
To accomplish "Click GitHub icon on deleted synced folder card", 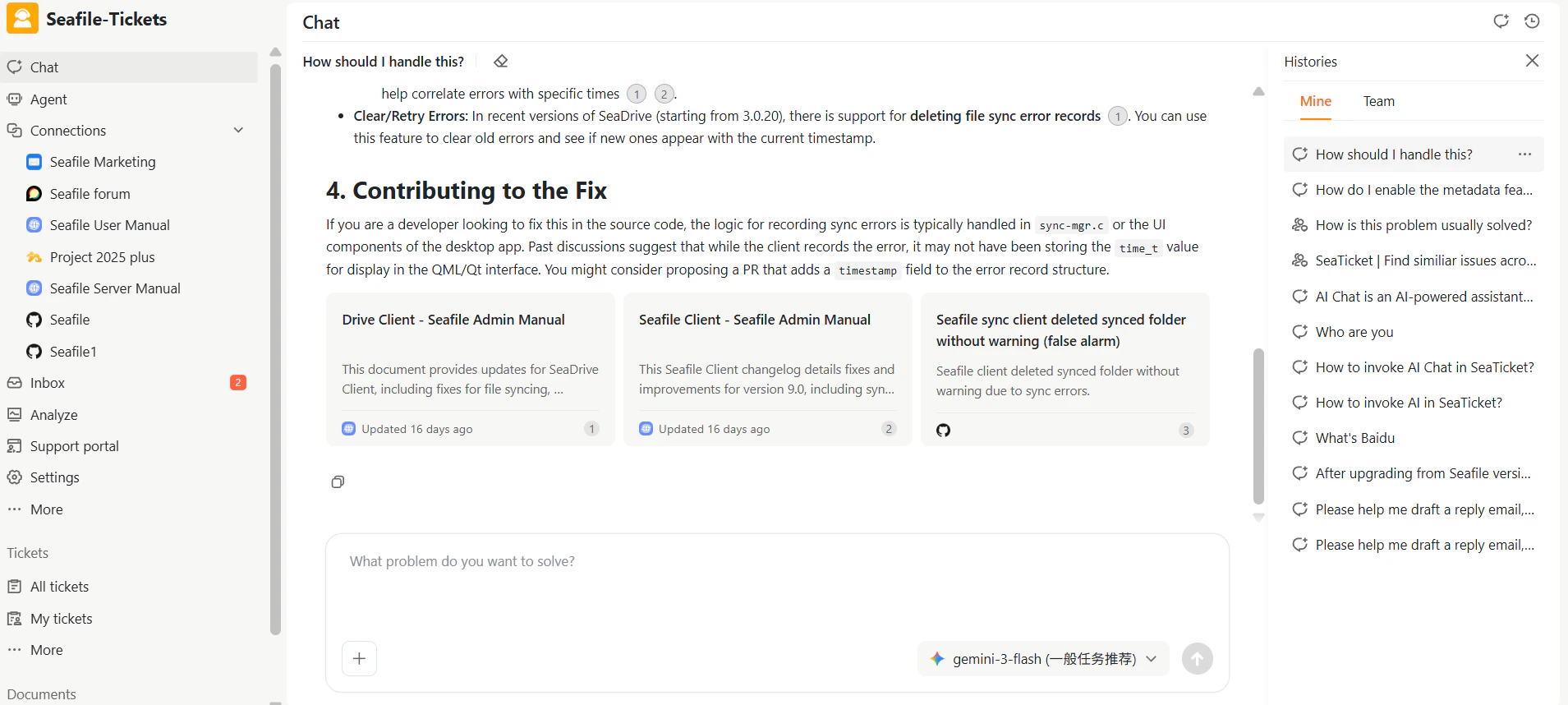I will 943,430.
